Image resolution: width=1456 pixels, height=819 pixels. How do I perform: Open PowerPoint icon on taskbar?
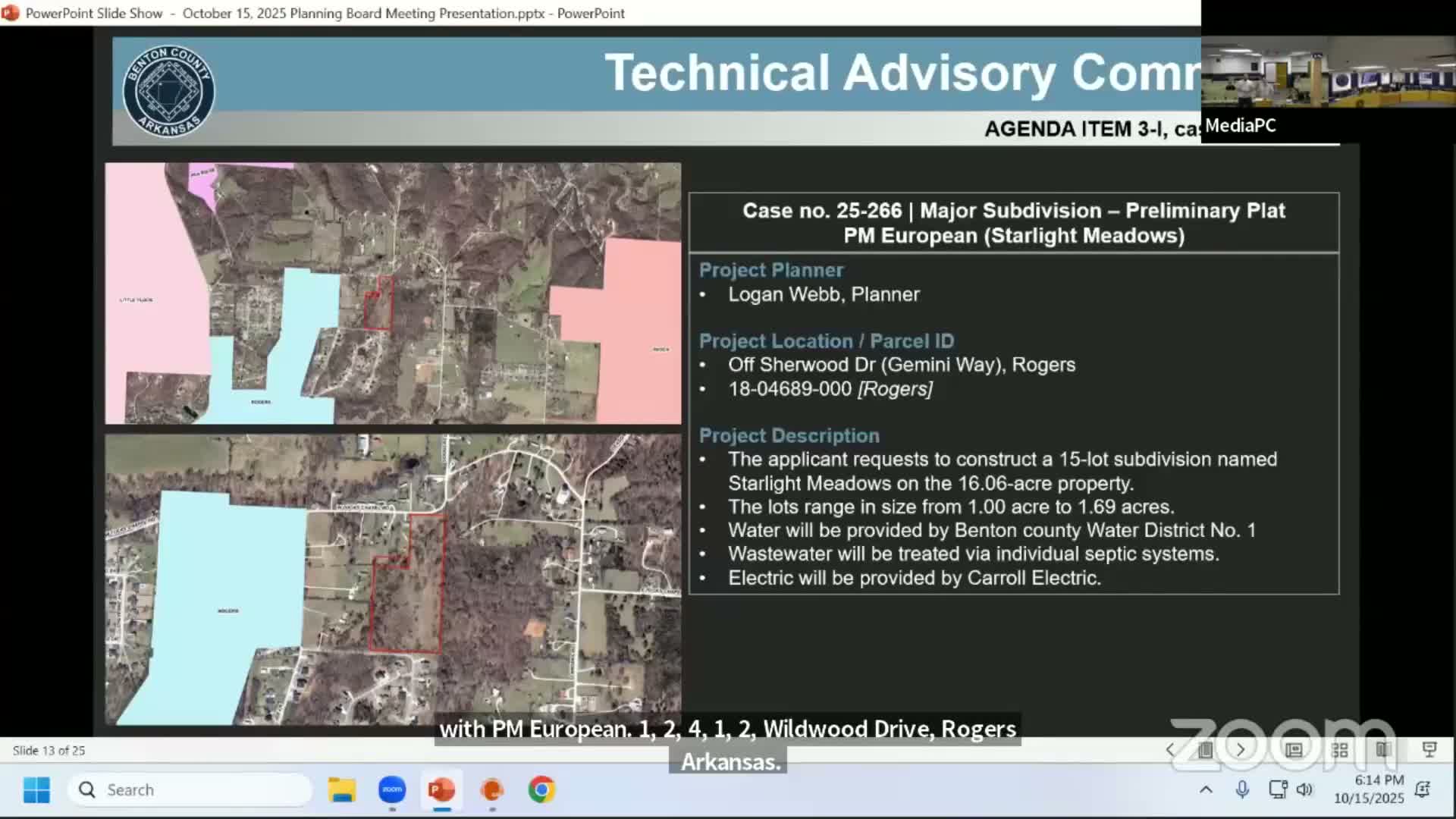(x=441, y=790)
